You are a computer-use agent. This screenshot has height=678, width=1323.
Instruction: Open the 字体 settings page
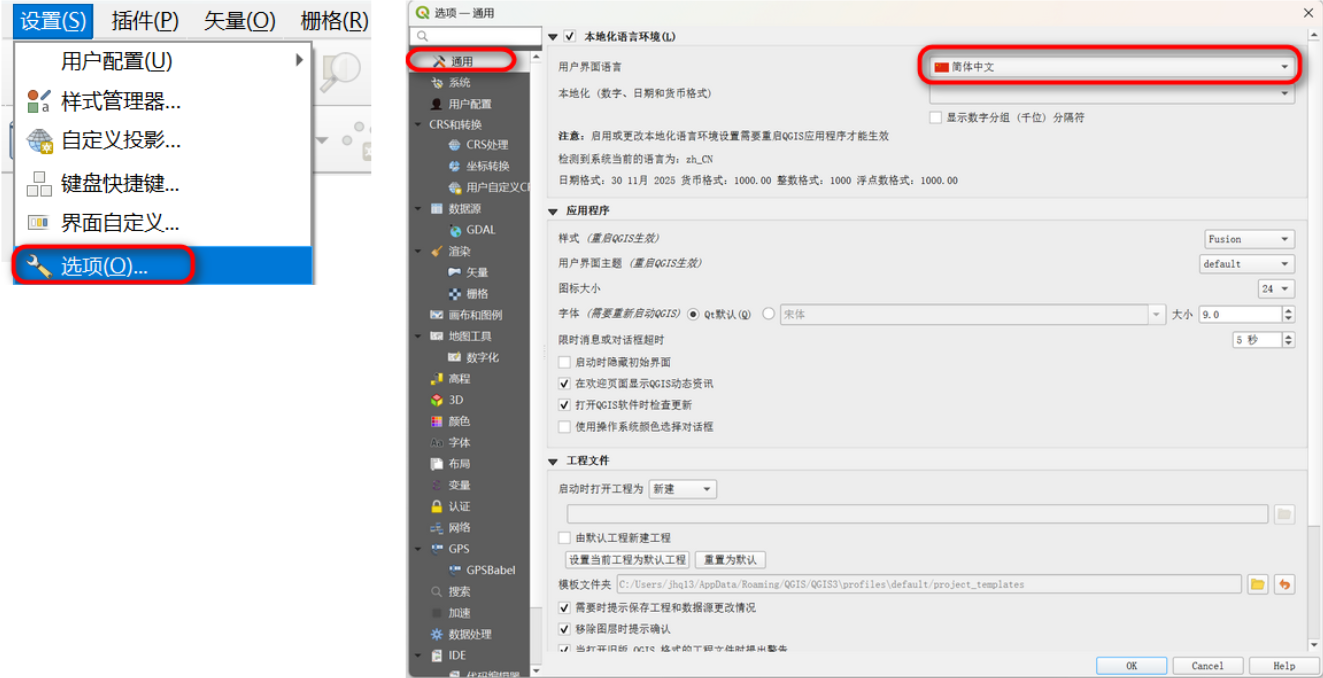point(459,442)
